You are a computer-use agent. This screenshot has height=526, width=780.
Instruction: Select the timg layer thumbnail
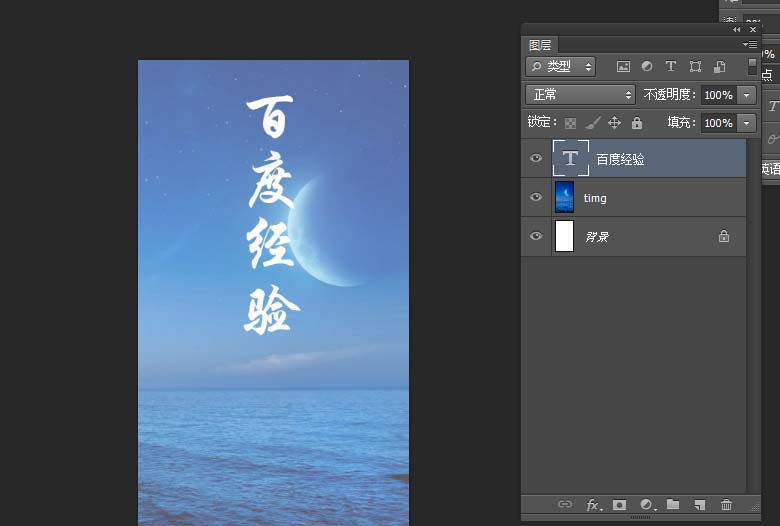click(x=564, y=197)
